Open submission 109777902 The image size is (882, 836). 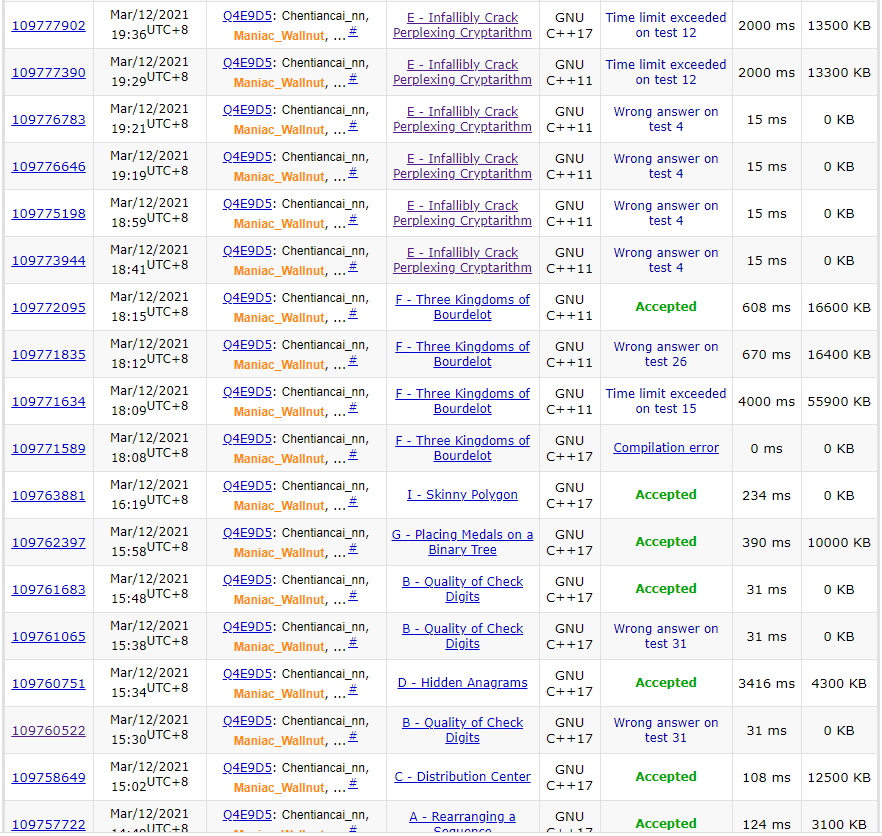click(48, 25)
